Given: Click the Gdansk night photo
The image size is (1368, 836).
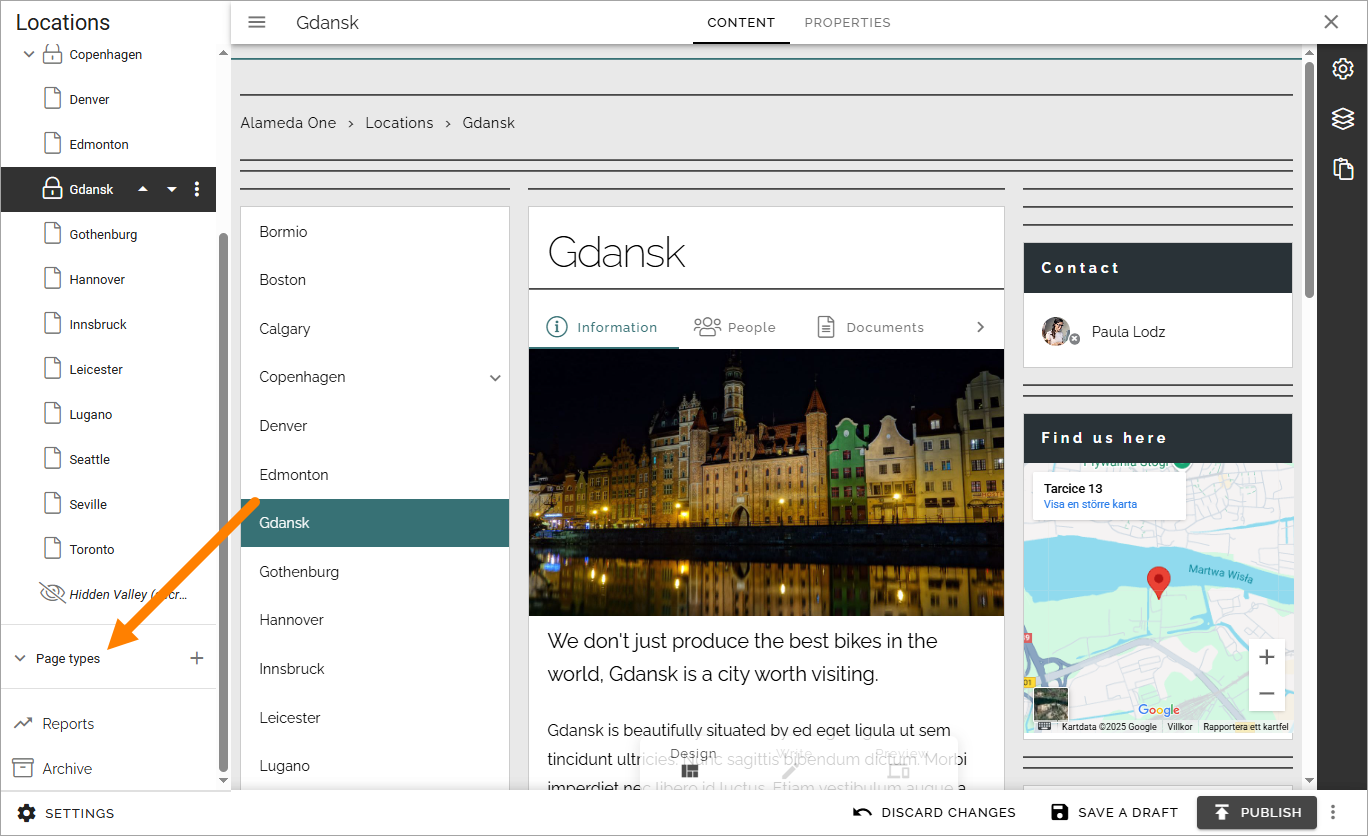Looking at the screenshot, I should pyautogui.click(x=766, y=482).
